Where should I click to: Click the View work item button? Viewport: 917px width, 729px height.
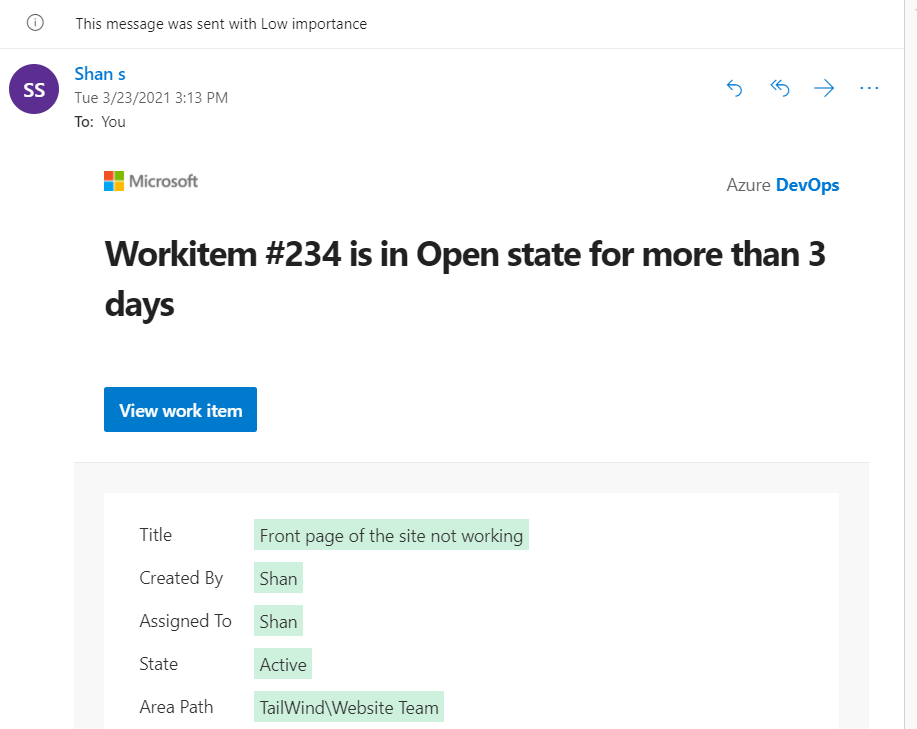(180, 409)
